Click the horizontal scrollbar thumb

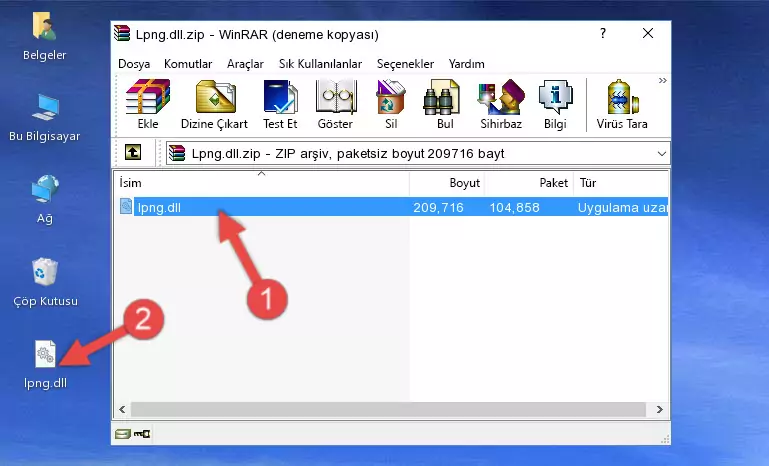pyautogui.click(x=388, y=409)
